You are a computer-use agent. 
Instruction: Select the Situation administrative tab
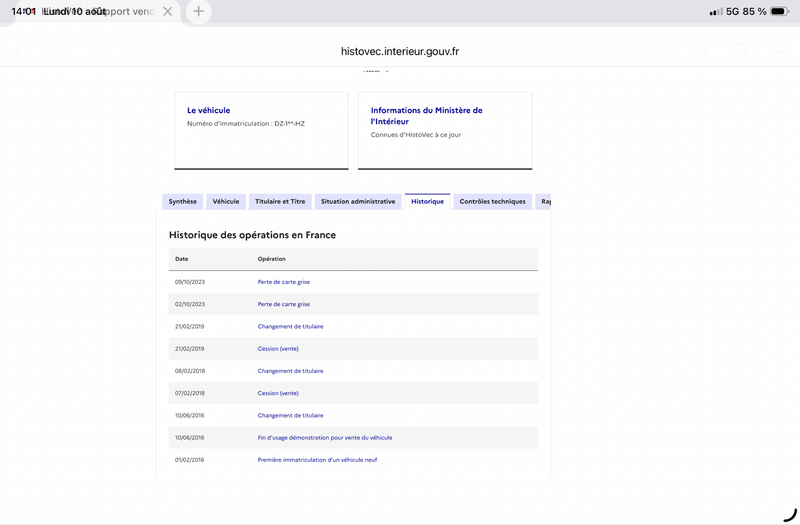(358, 202)
